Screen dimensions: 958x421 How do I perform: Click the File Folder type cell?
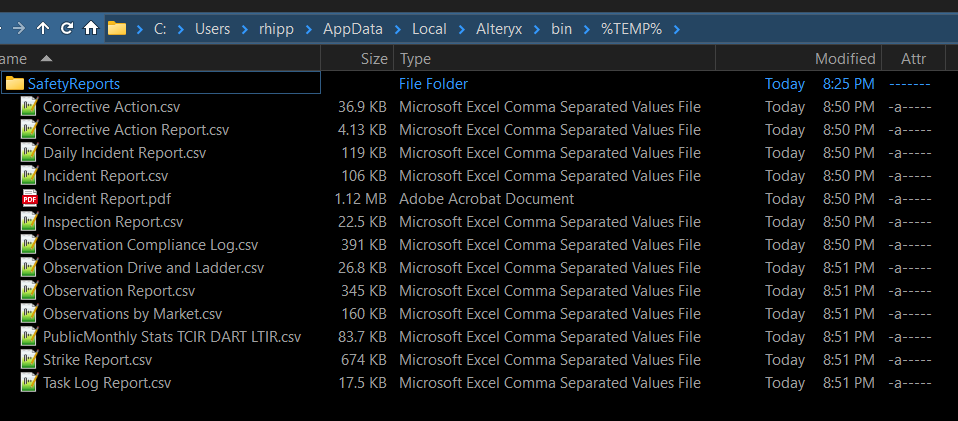click(434, 84)
